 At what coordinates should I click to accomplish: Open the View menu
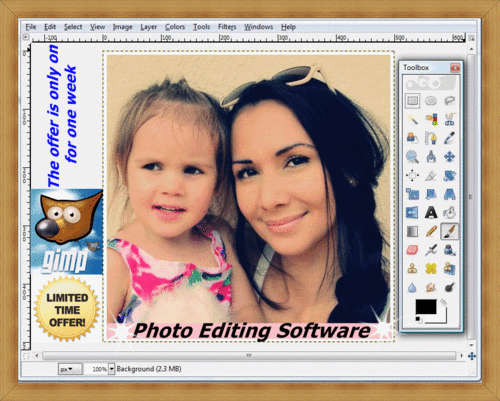pyautogui.click(x=98, y=27)
